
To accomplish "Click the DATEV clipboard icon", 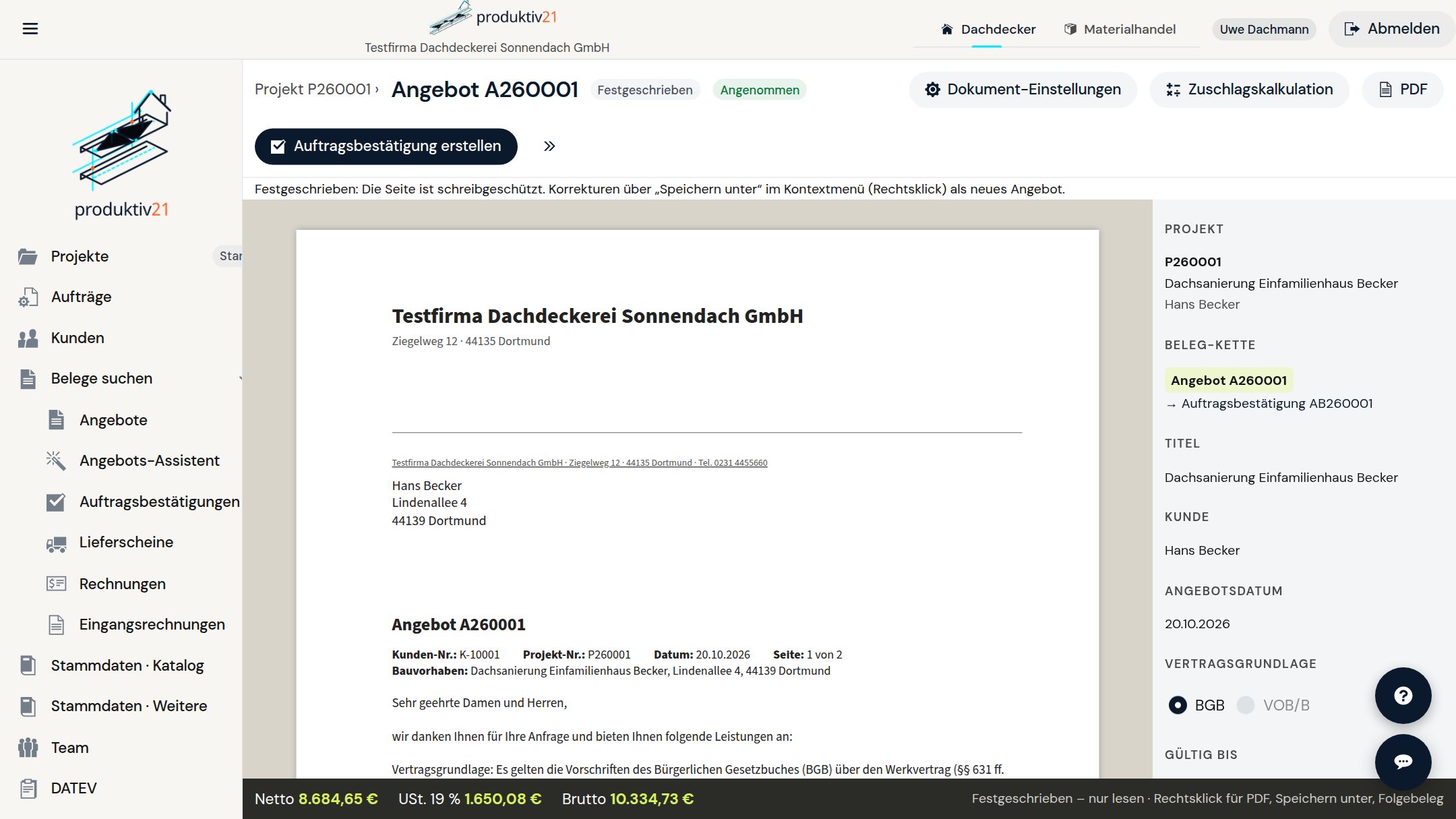I will click(x=28, y=788).
